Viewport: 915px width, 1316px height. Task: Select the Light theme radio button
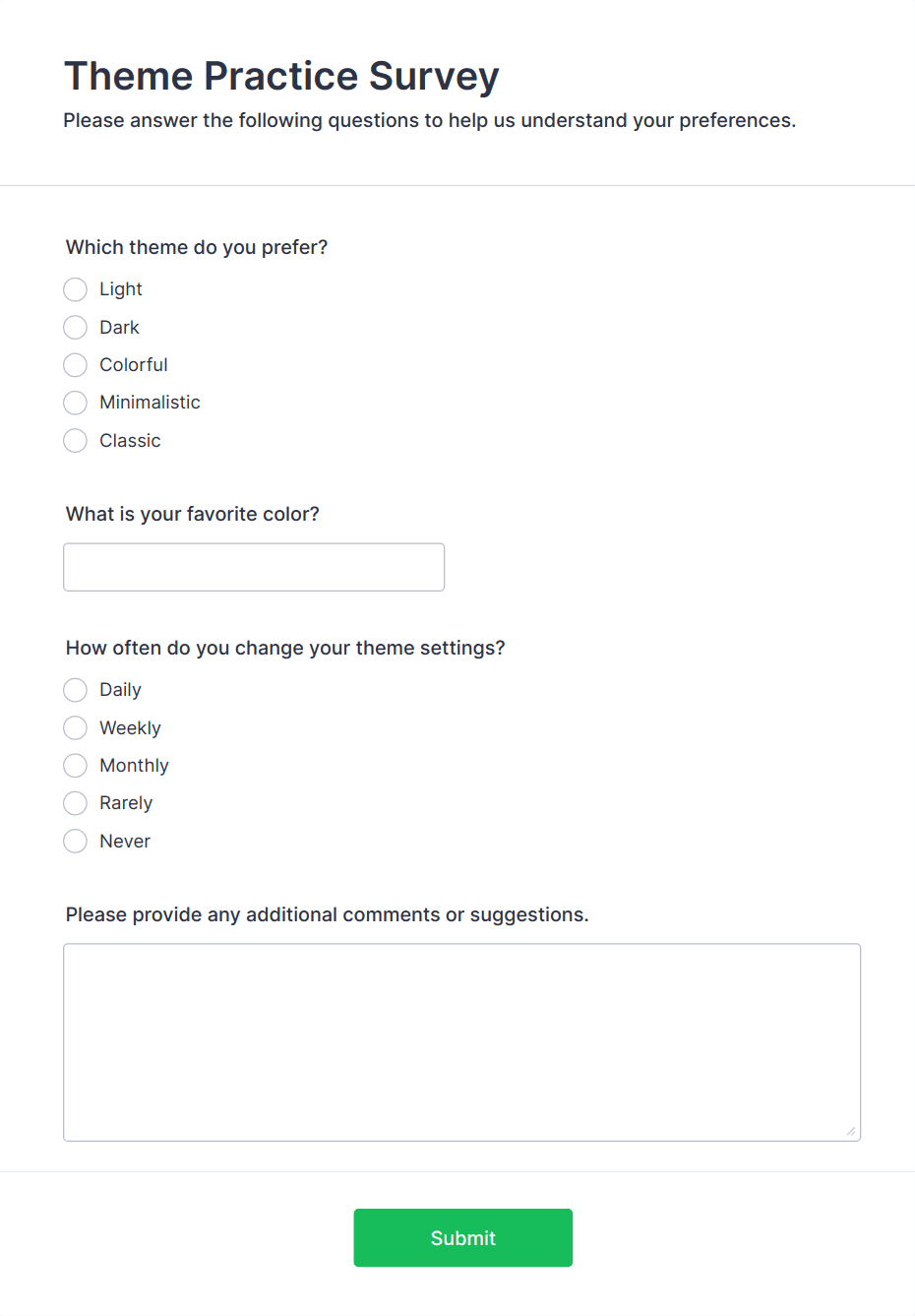pos(76,289)
